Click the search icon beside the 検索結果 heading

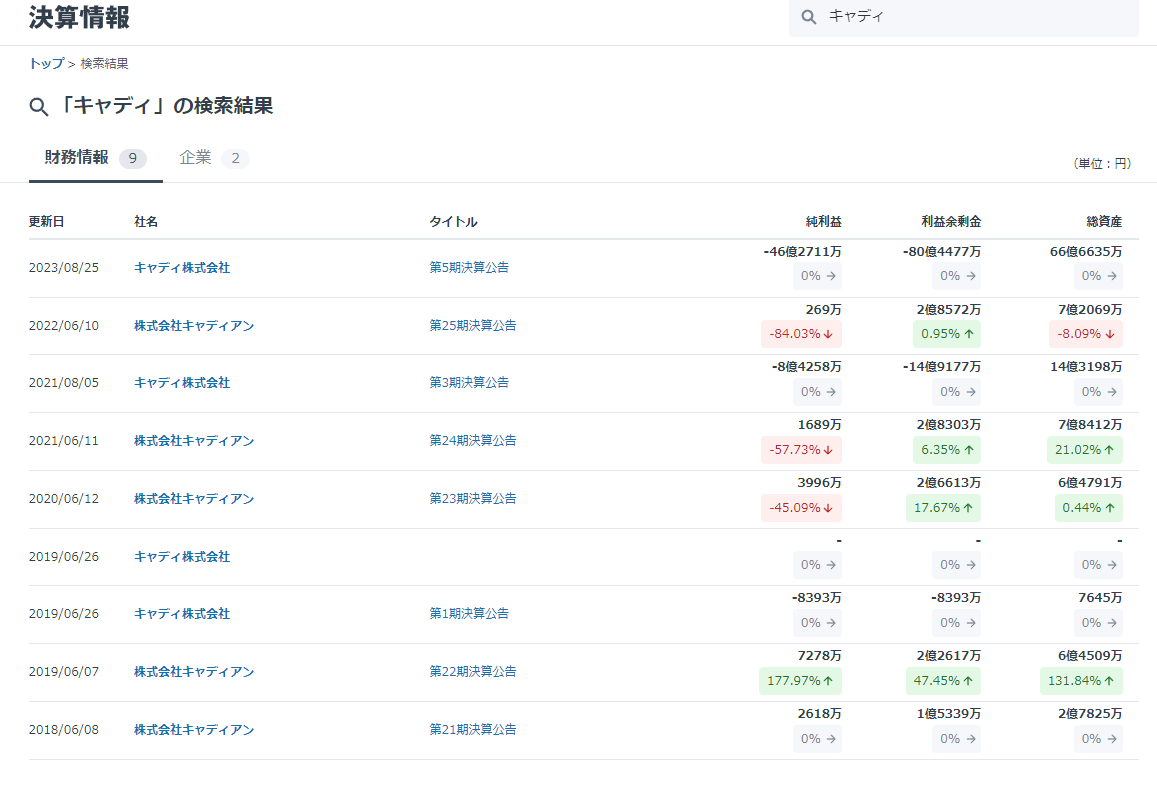click(x=38, y=104)
